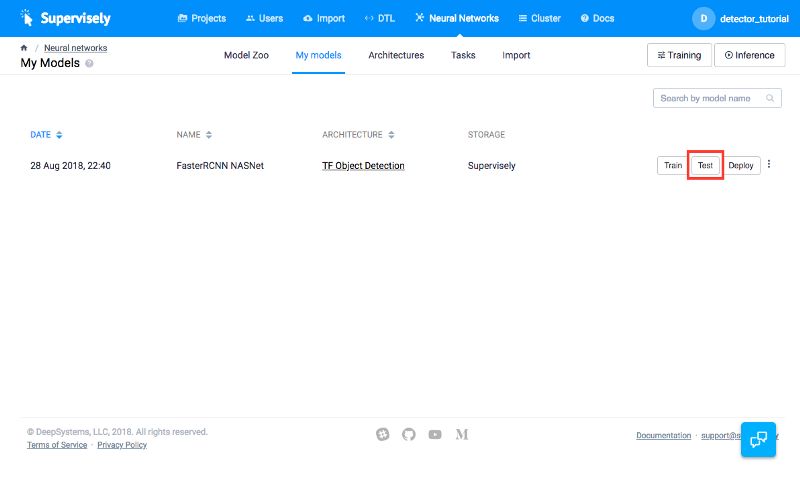Click the Inference button

[x=749, y=55]
